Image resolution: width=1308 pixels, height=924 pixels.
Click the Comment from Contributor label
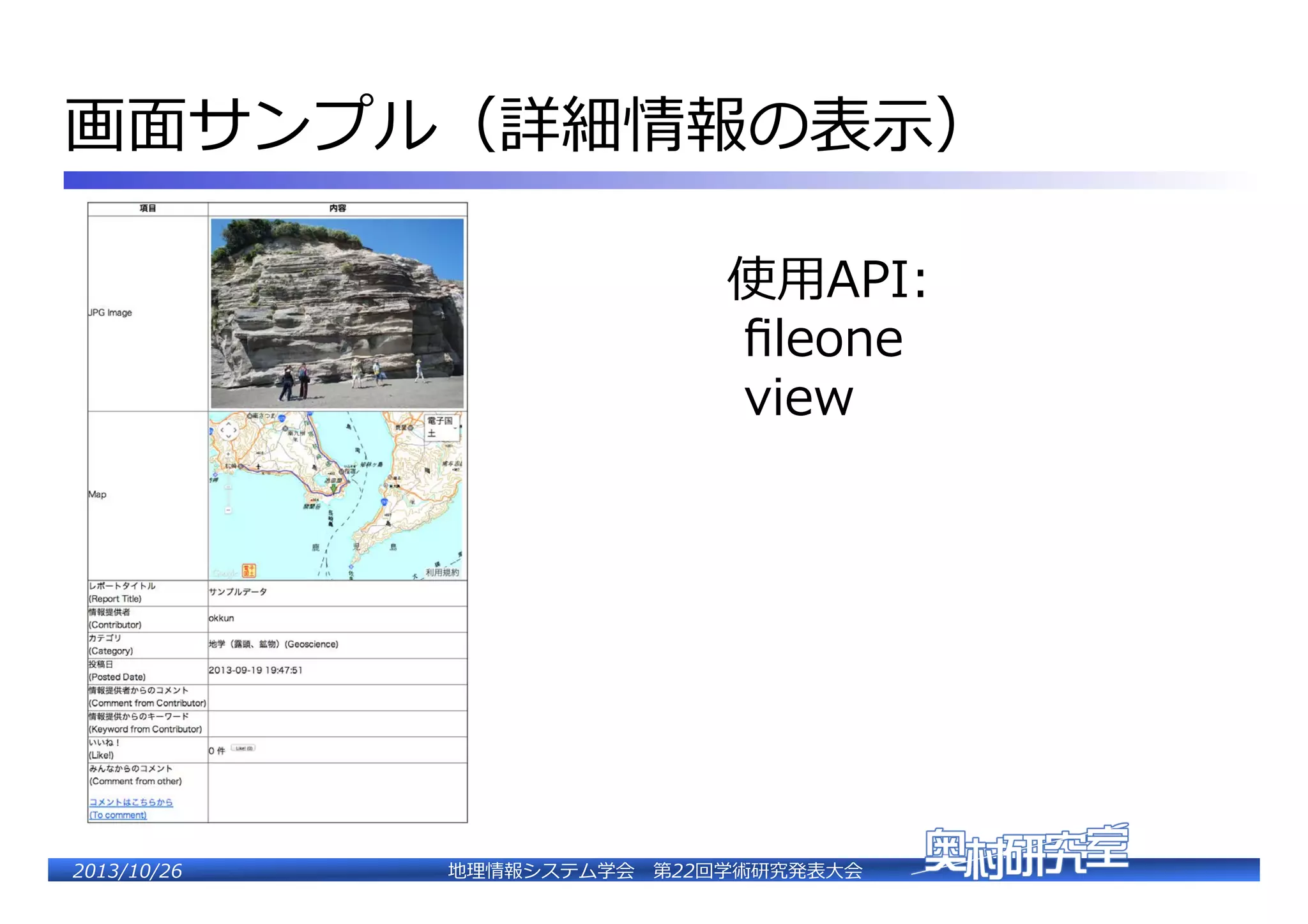[148, 697]
